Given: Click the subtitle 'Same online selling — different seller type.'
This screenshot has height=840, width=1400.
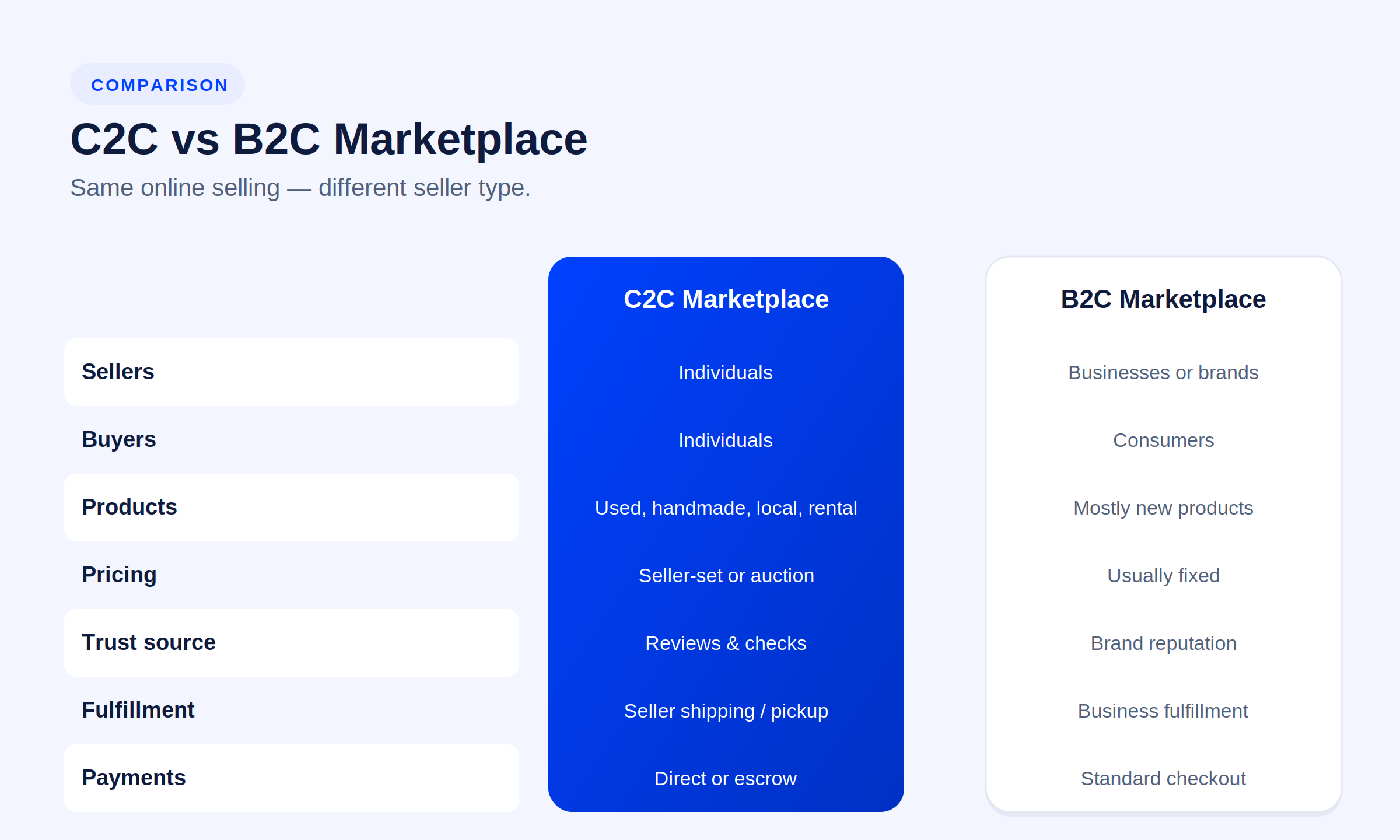Looking at the screenshot, I should (x=300, y=188).
